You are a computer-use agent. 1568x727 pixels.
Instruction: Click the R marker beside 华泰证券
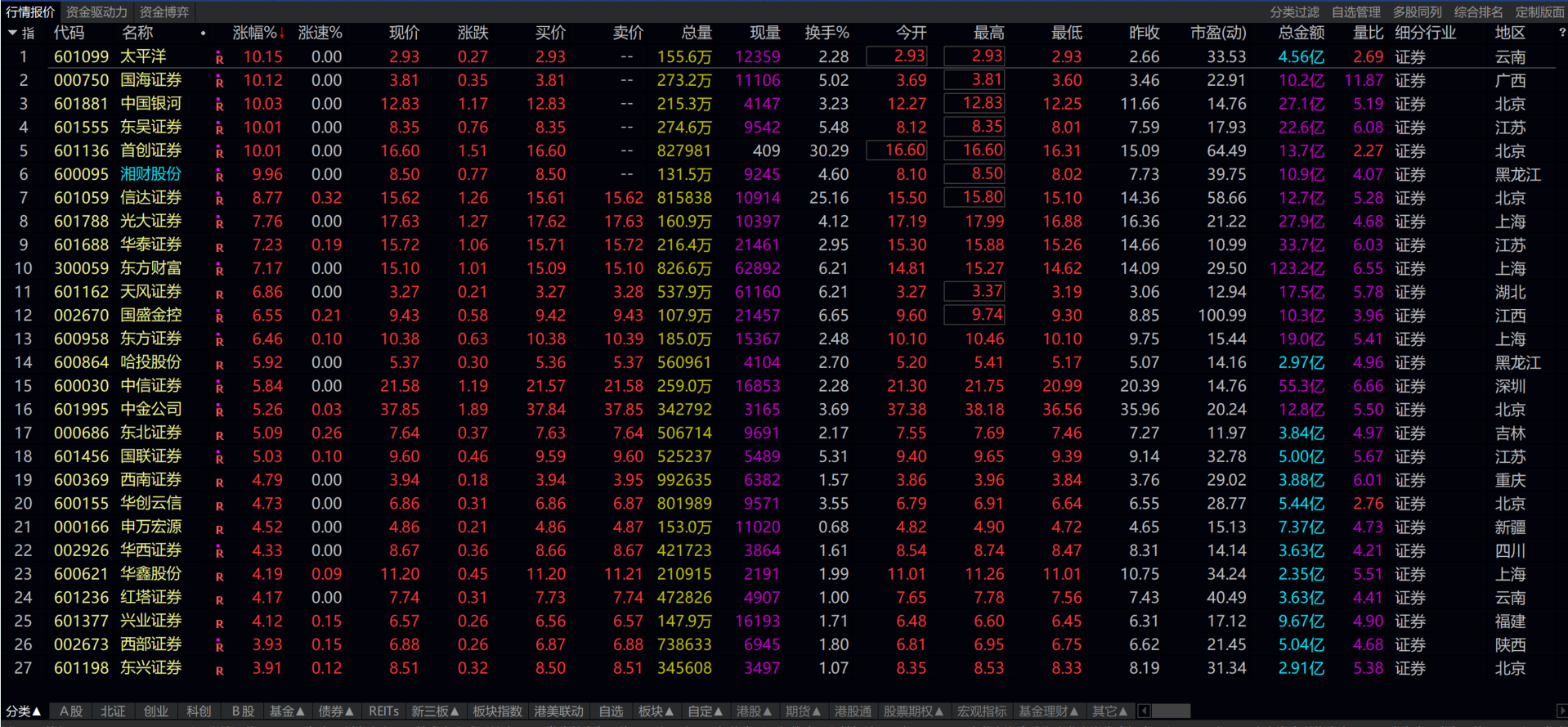[x=219, y=246]
